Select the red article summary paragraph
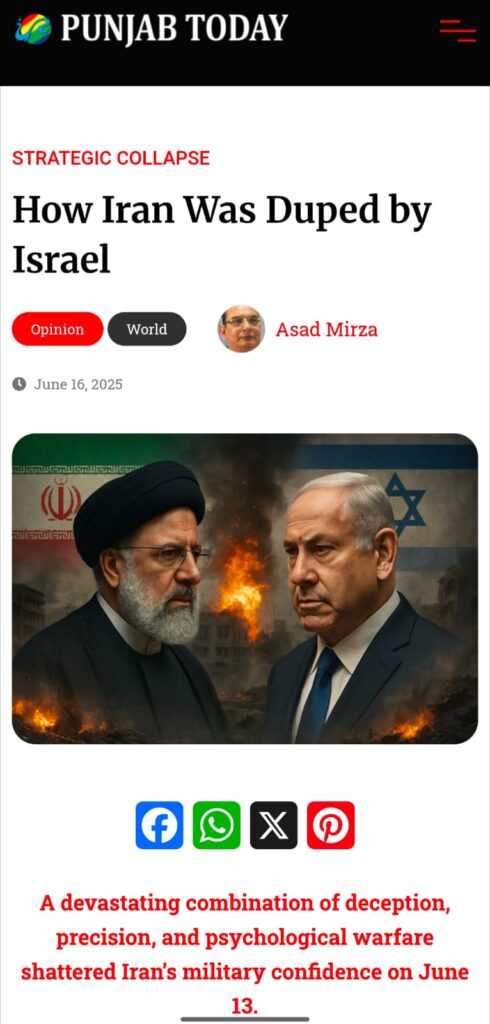 click(245, 955)
